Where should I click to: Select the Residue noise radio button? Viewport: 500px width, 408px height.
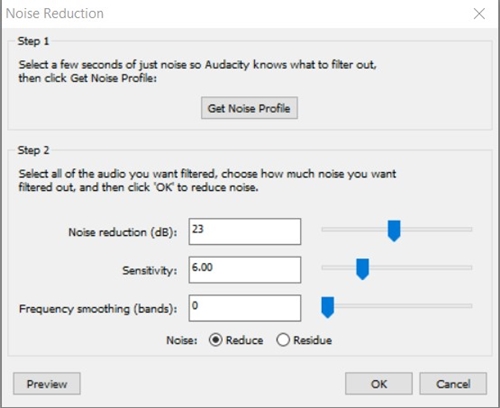point(283,340)
